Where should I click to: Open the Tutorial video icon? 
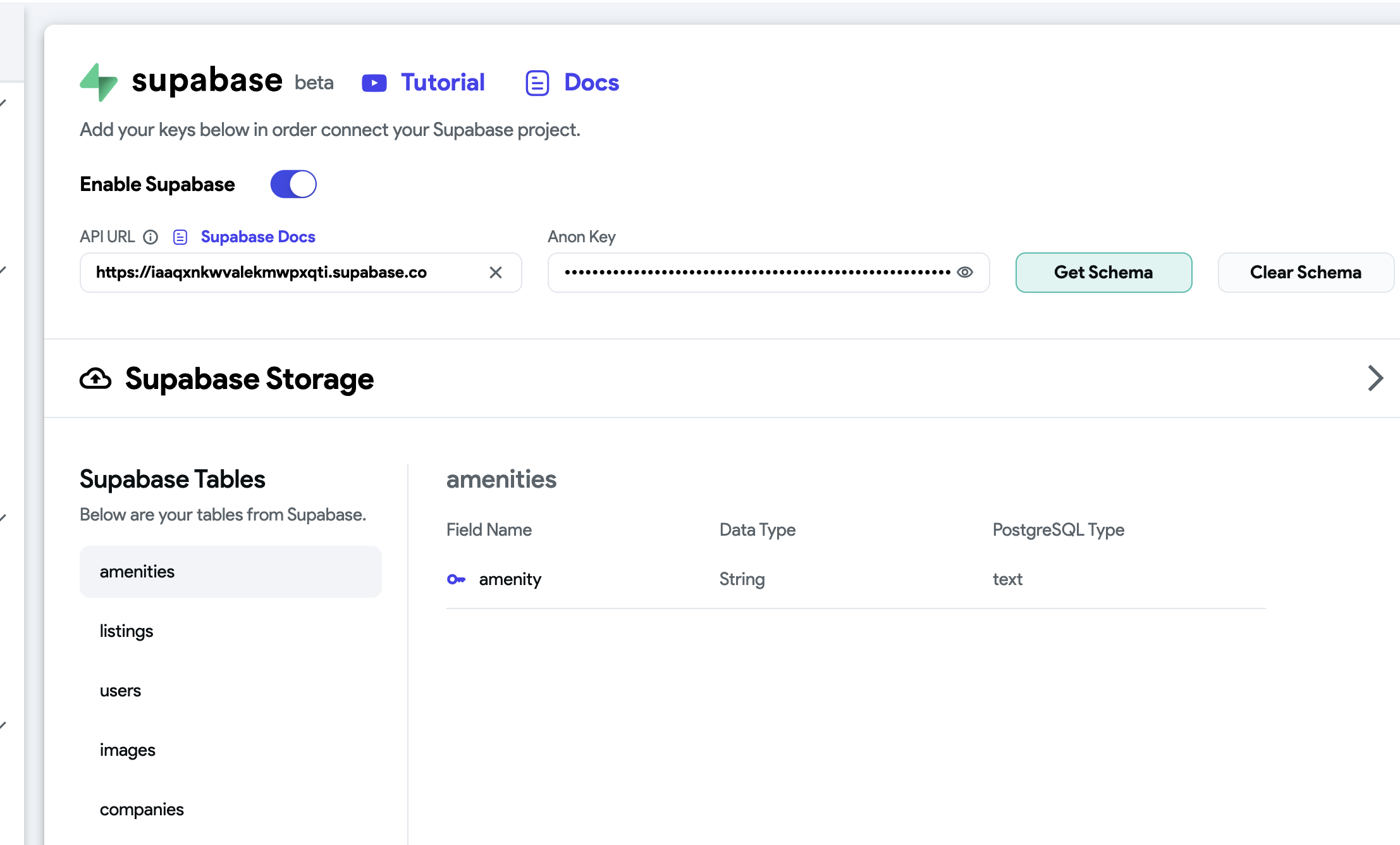[374, 82]
